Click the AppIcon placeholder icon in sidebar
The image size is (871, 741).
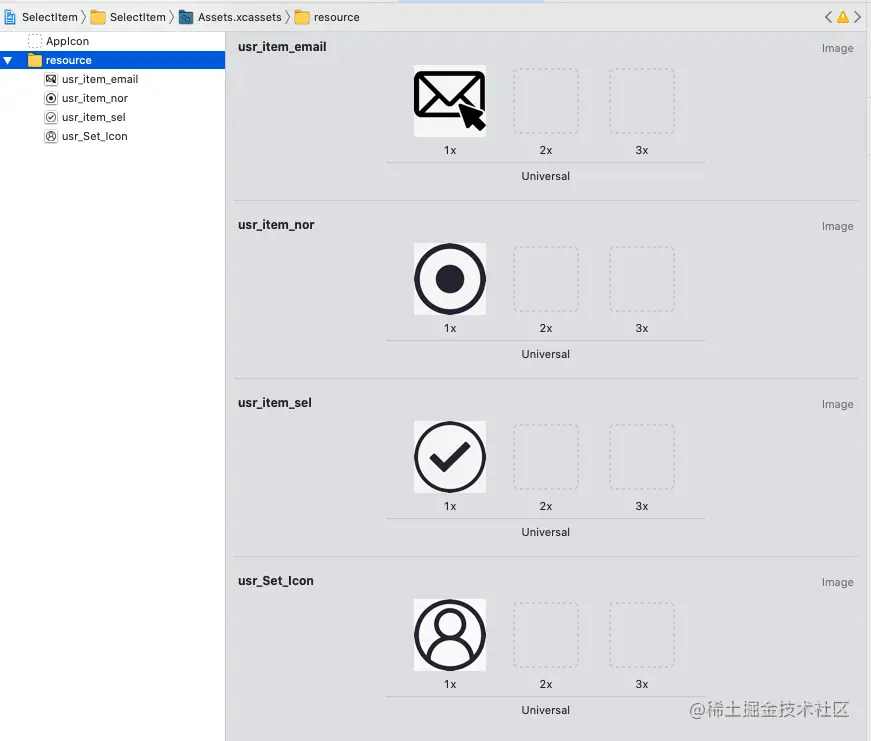[x=35, y=41]
